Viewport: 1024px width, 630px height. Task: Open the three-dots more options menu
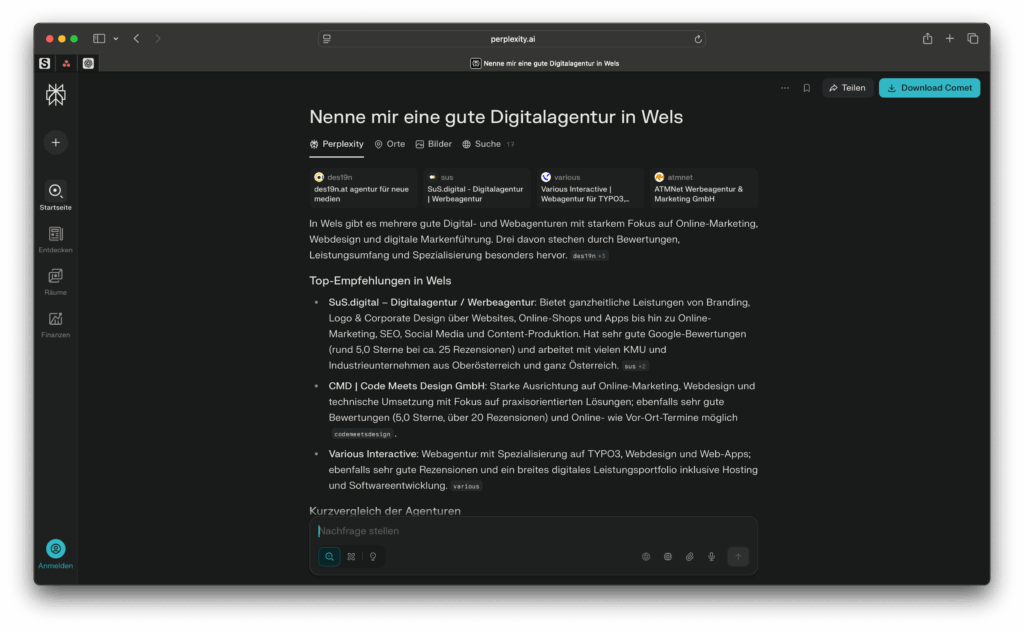(x=784, y=88)
